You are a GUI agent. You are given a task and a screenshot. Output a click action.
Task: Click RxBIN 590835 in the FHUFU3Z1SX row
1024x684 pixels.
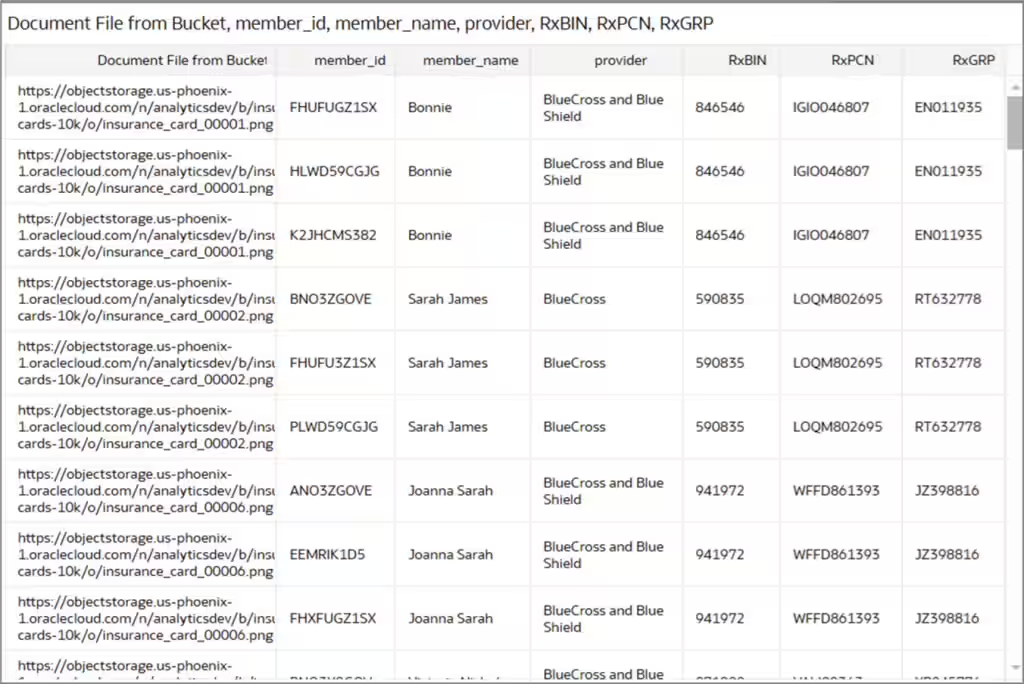[720, 363]
